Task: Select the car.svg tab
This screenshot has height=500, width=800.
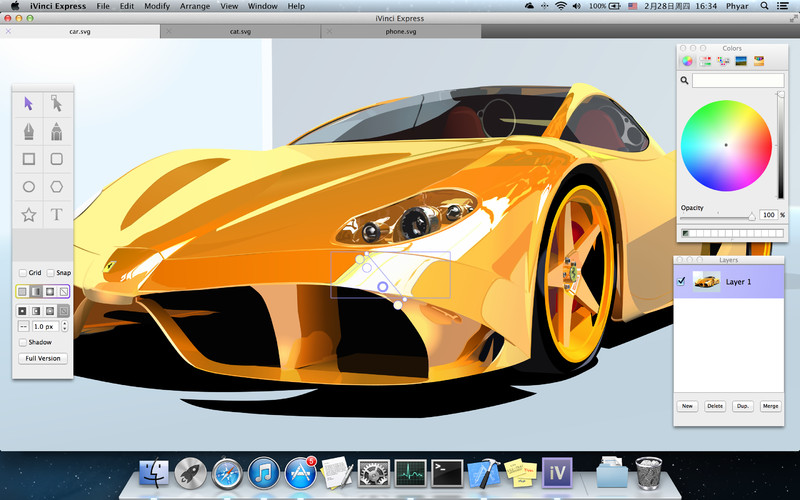Action: click(80, 31)
